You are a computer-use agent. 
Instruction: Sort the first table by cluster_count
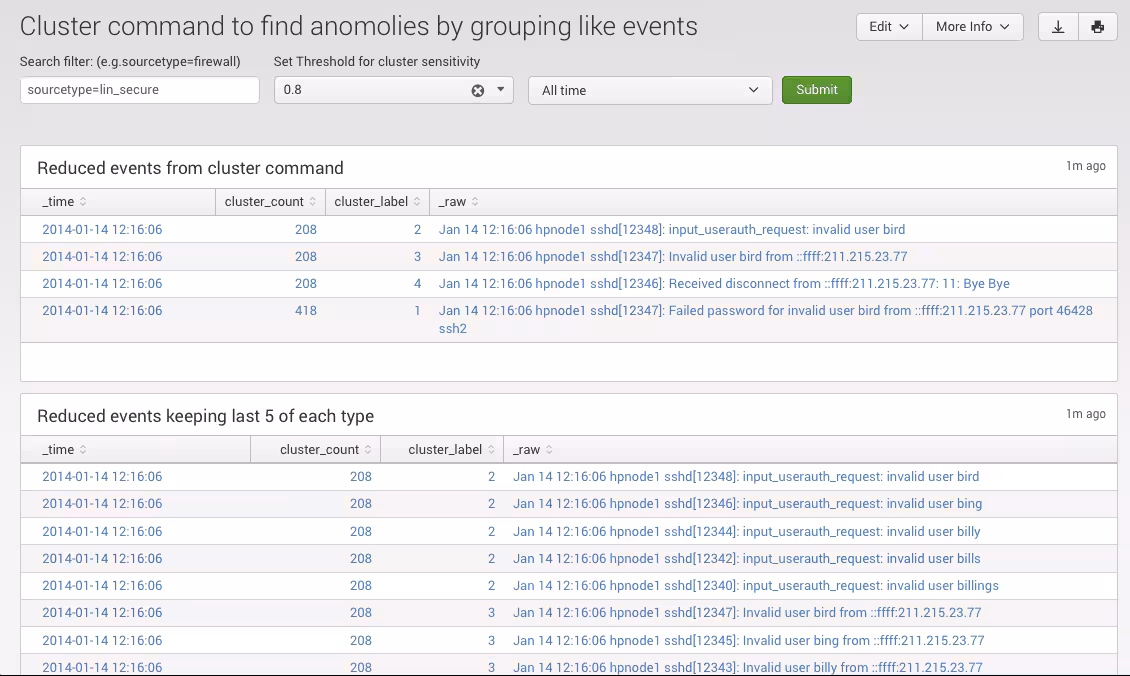[270, 201]
